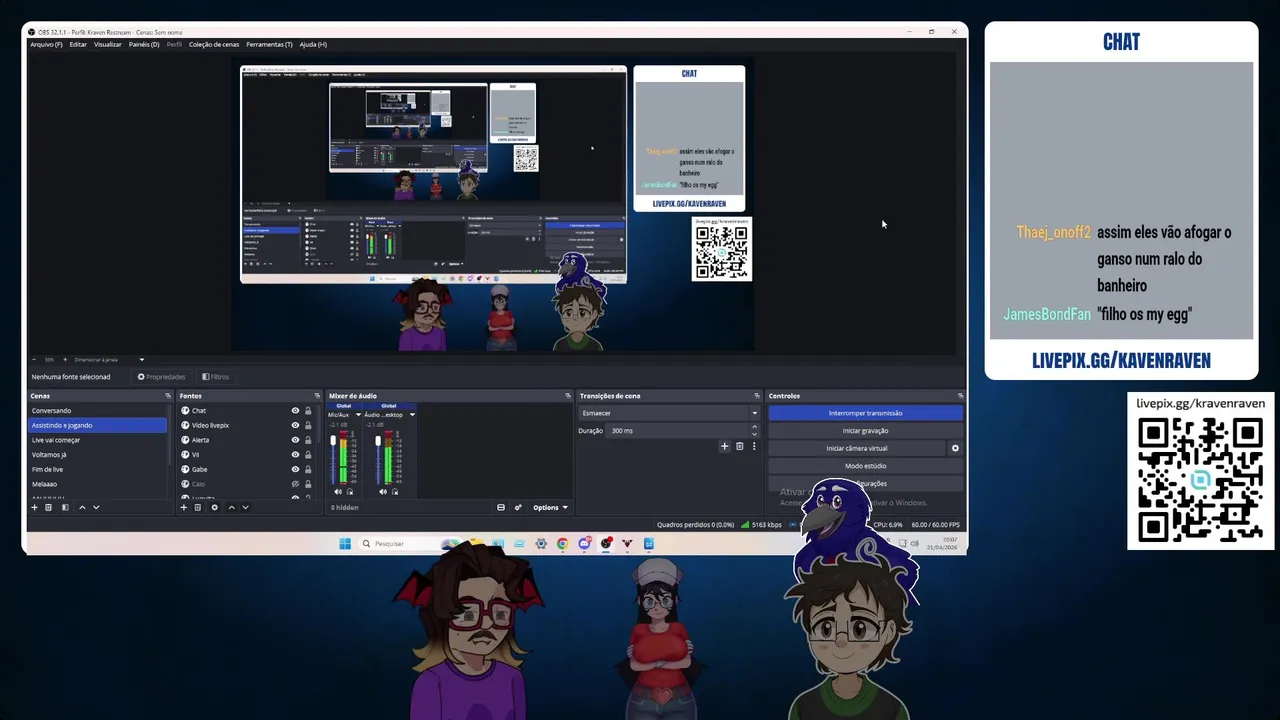The image size is (1280, 720).
Task: Switch audio mixer layout icon
Action: pyautogui.click(x=501, y=507)
